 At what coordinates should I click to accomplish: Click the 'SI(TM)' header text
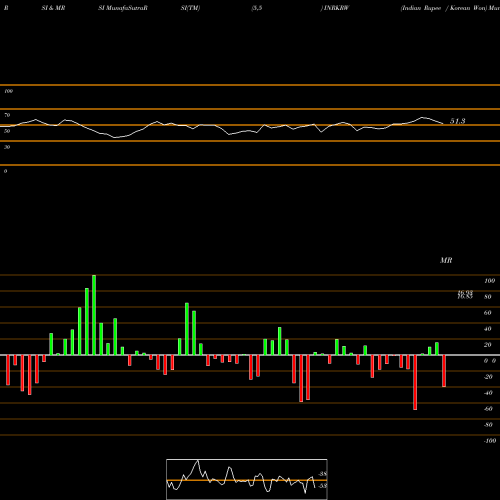(190, 8)
